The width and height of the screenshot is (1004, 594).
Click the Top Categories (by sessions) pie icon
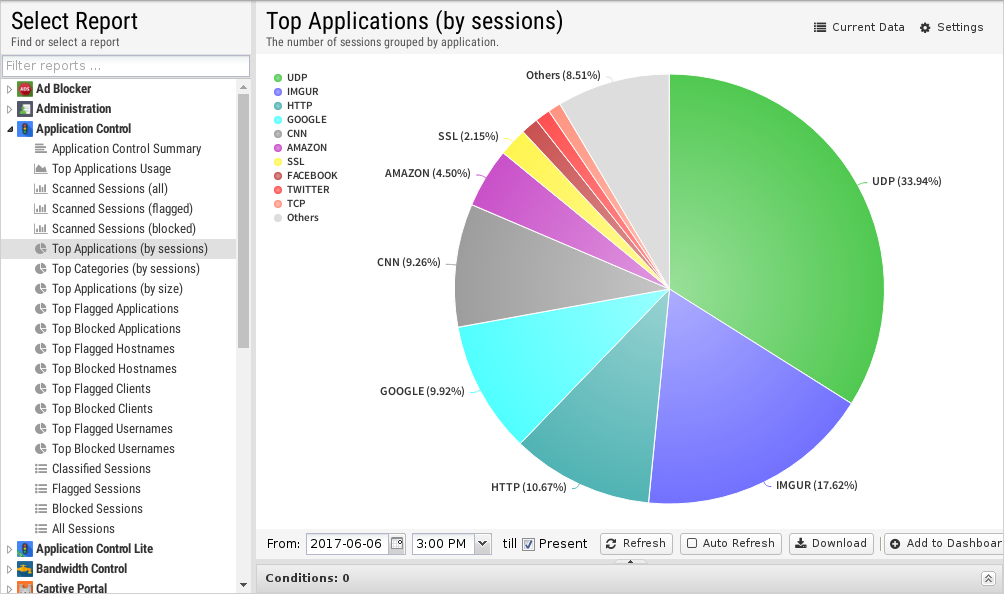point(40,269)
